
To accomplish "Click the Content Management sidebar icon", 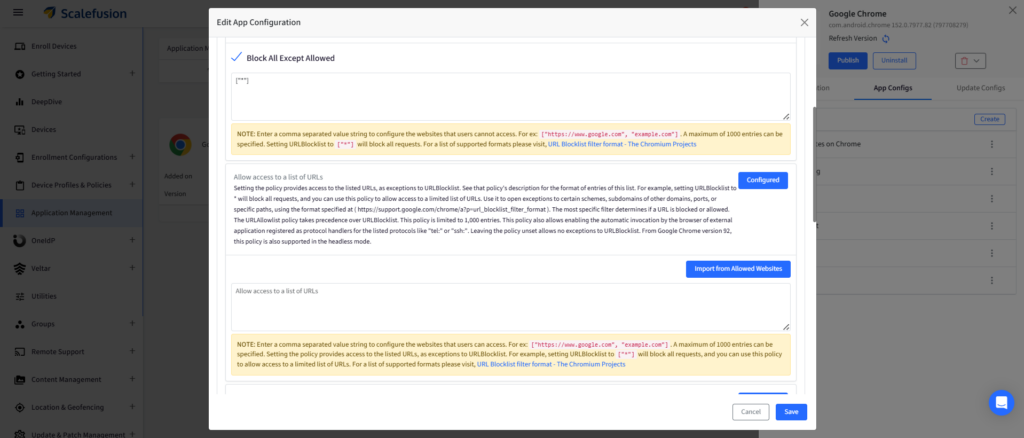I will (20, 379).
